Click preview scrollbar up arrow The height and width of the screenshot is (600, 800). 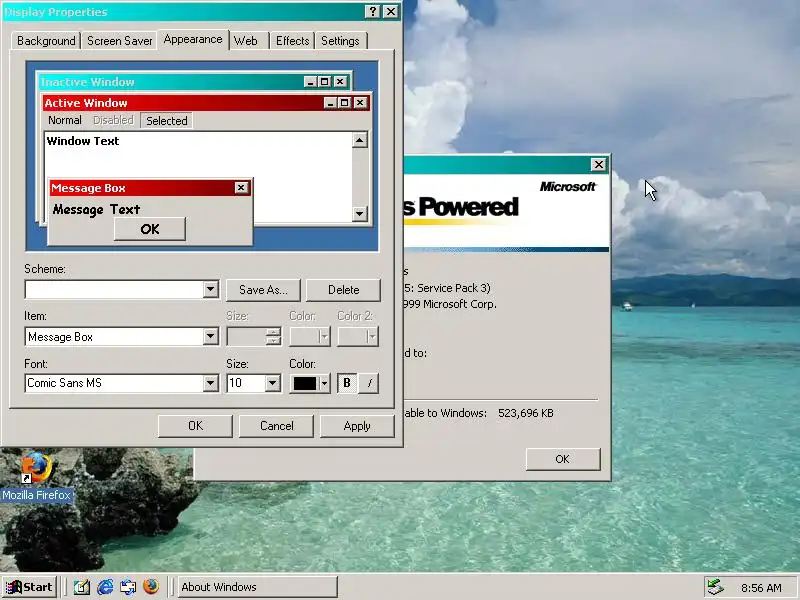pos(360,140)
